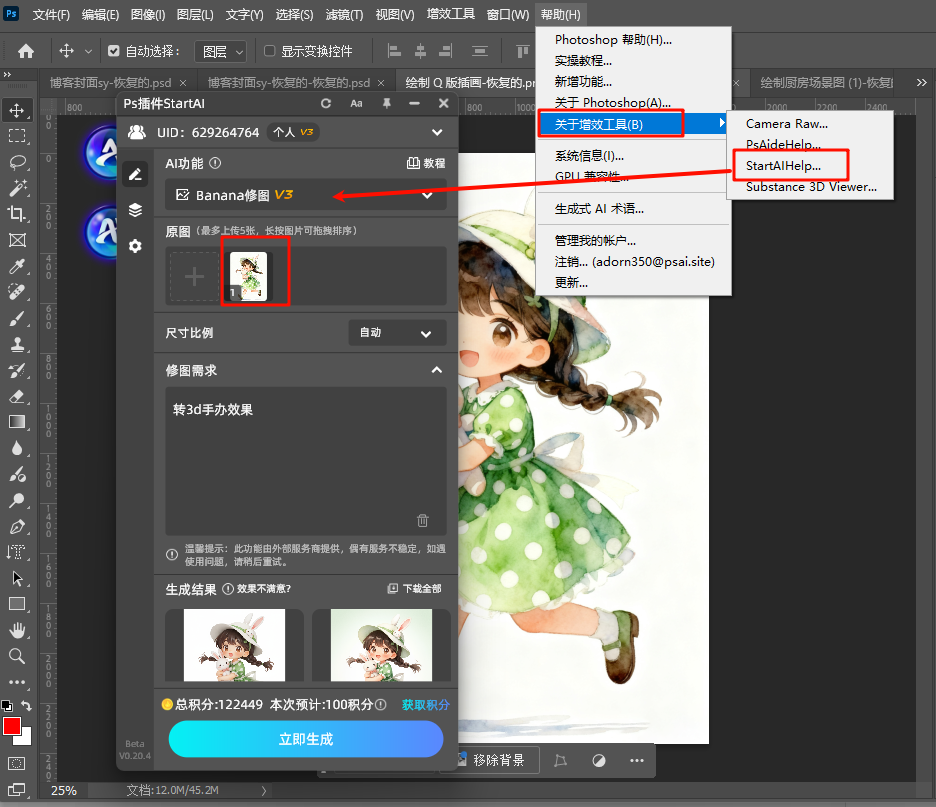Image resolution: width=936 pixels, height=807 pixels.
Task: Collapse the 修图需求 section
Action: pyautogui.click(x=436, y=369)
